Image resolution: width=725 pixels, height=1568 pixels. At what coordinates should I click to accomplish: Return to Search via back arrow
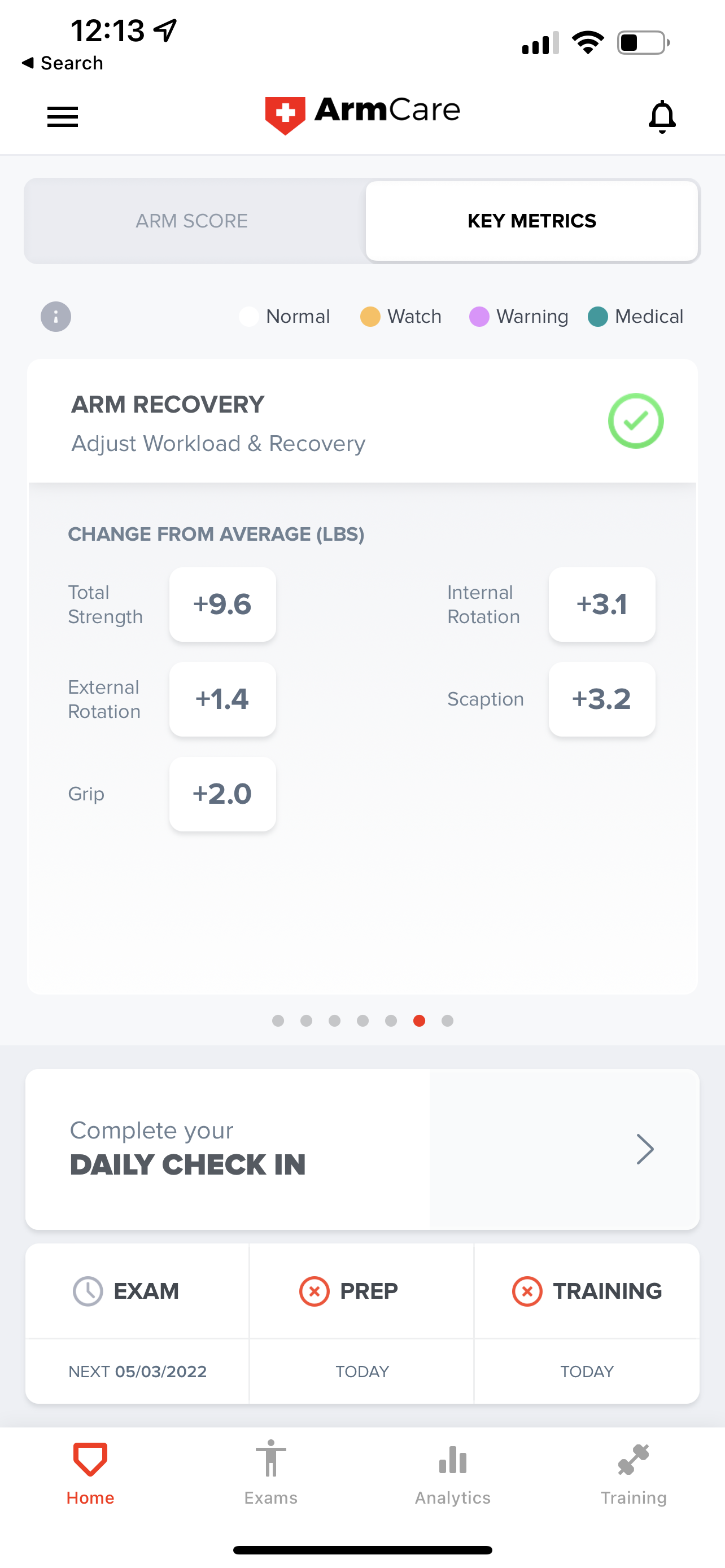(x=28, y=63)
